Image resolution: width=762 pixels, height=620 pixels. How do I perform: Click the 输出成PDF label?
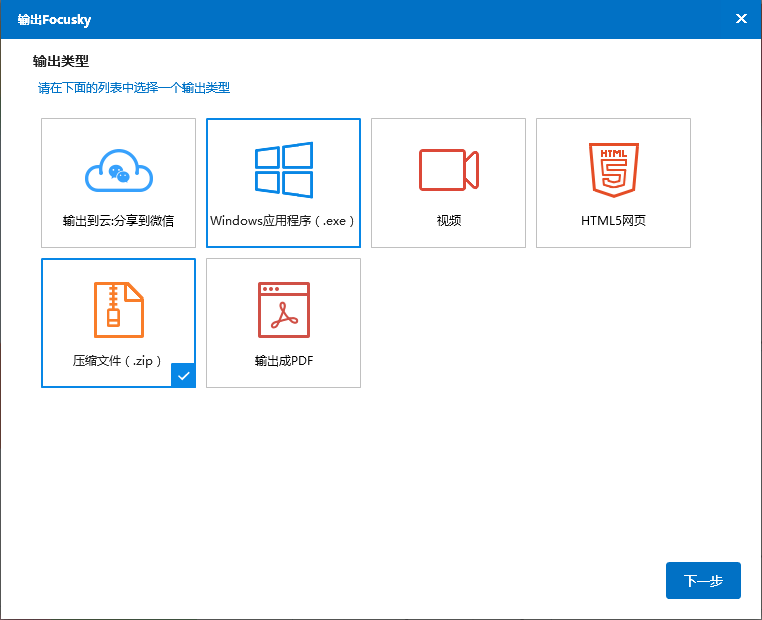(284, 361)
